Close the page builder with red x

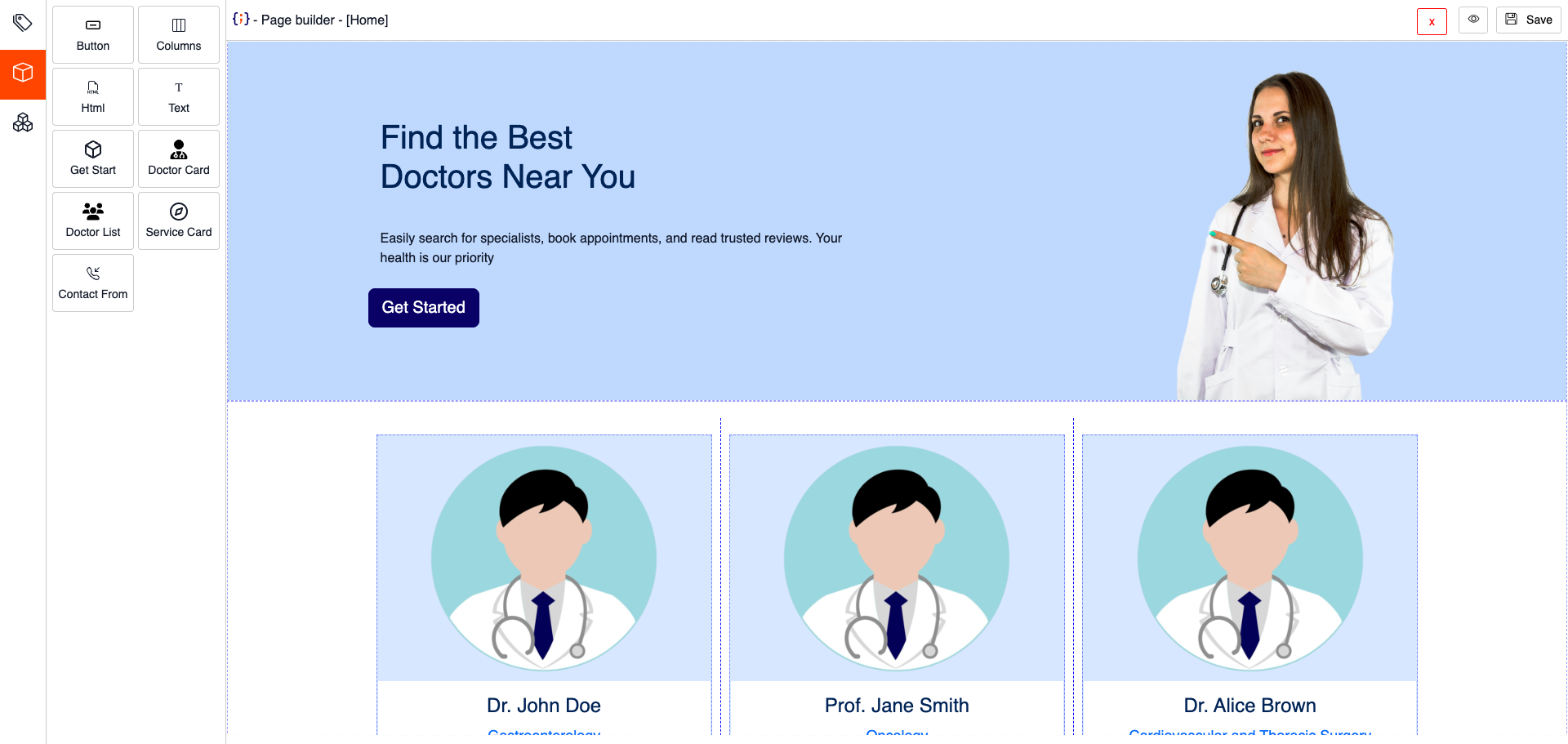pyautogui.click(x=1432, y=22)
